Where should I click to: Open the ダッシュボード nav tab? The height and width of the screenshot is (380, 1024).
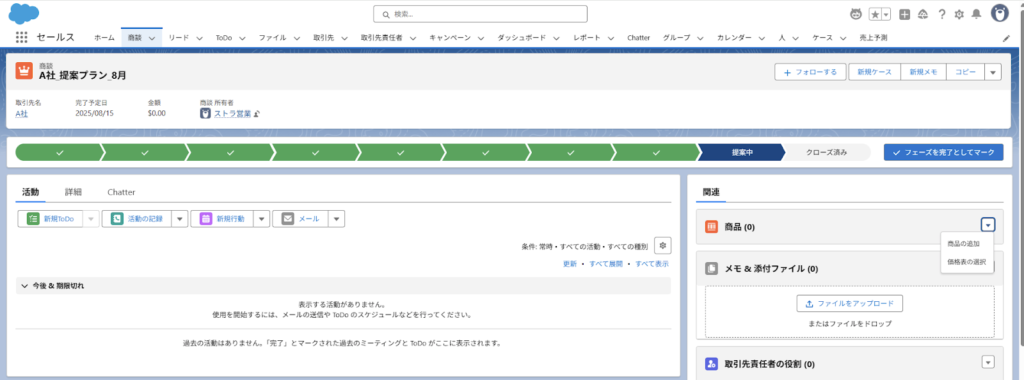click(521, 38)
